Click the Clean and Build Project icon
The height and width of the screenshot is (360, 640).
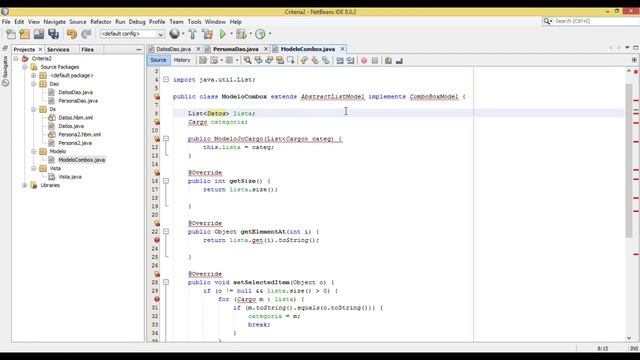(x=208, y=34)
